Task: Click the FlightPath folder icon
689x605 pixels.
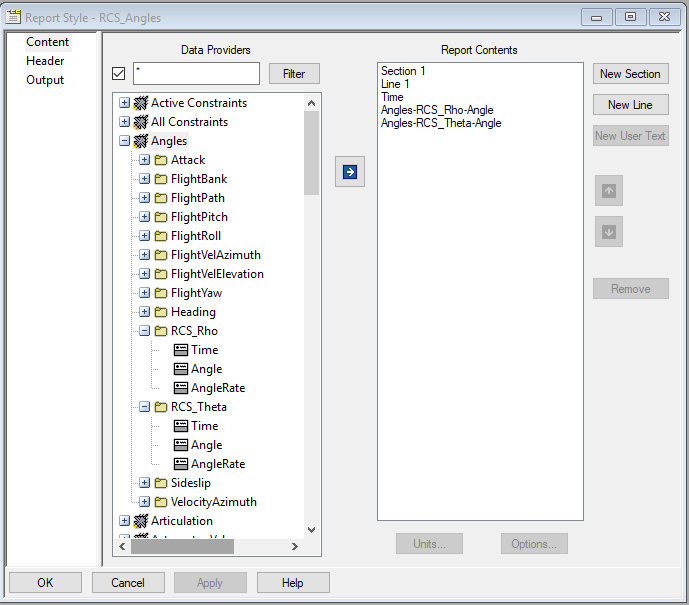Action: point(161,198)
